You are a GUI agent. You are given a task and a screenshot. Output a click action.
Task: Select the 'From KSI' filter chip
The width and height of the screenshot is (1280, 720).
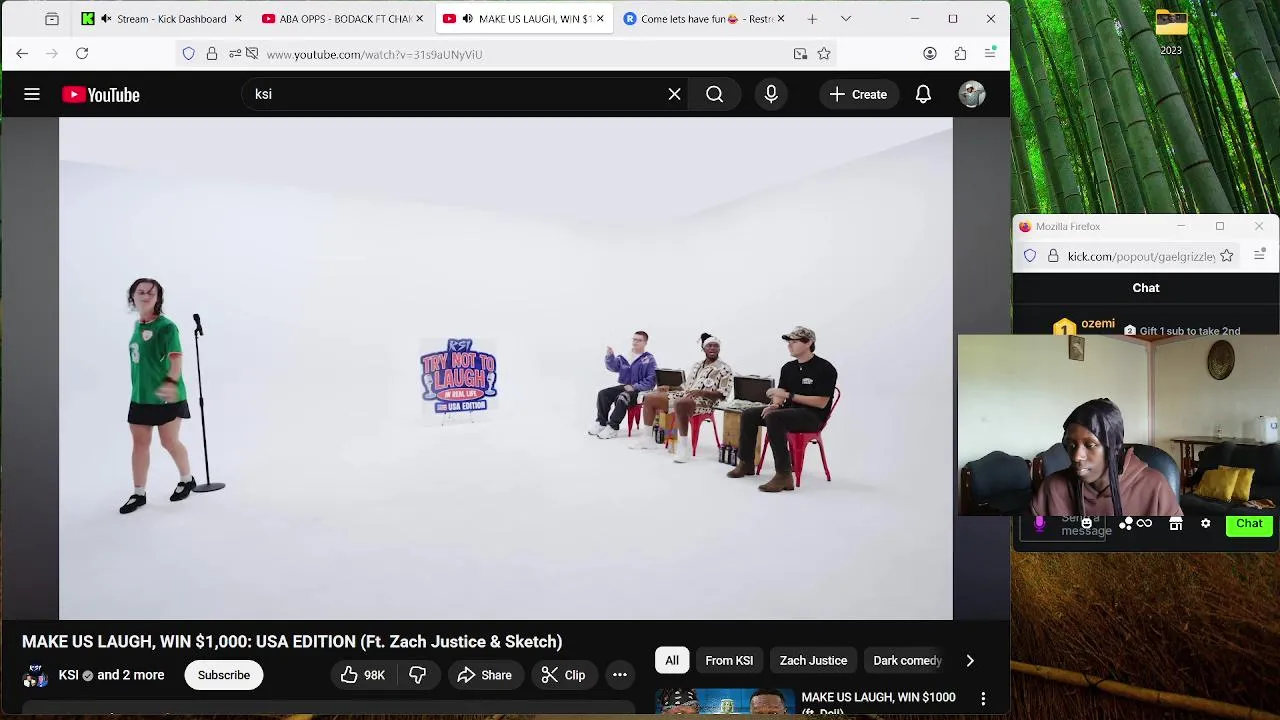pos(729,660)
